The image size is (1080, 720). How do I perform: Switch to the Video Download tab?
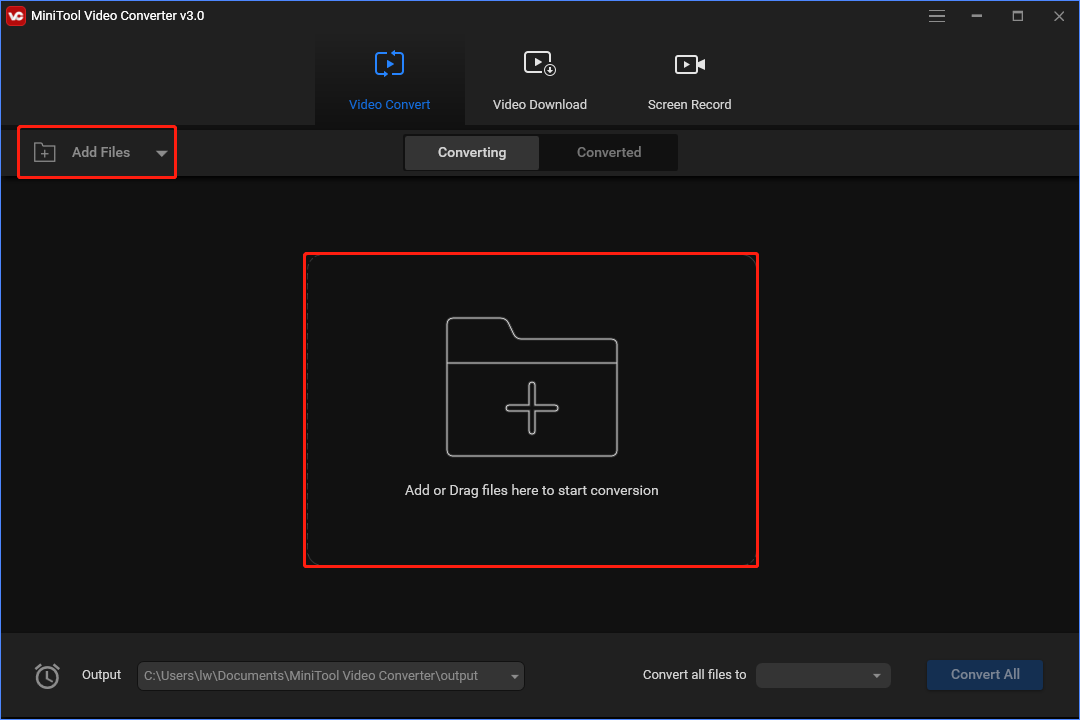point(539,81)
